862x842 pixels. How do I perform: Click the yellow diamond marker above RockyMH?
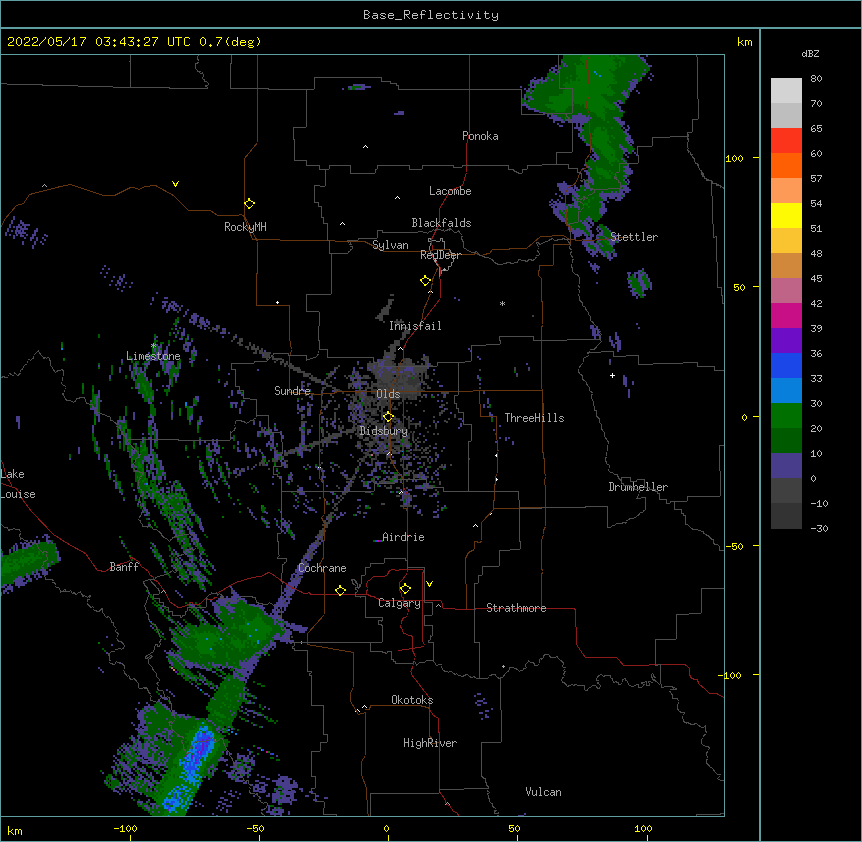tap(250, 204)
